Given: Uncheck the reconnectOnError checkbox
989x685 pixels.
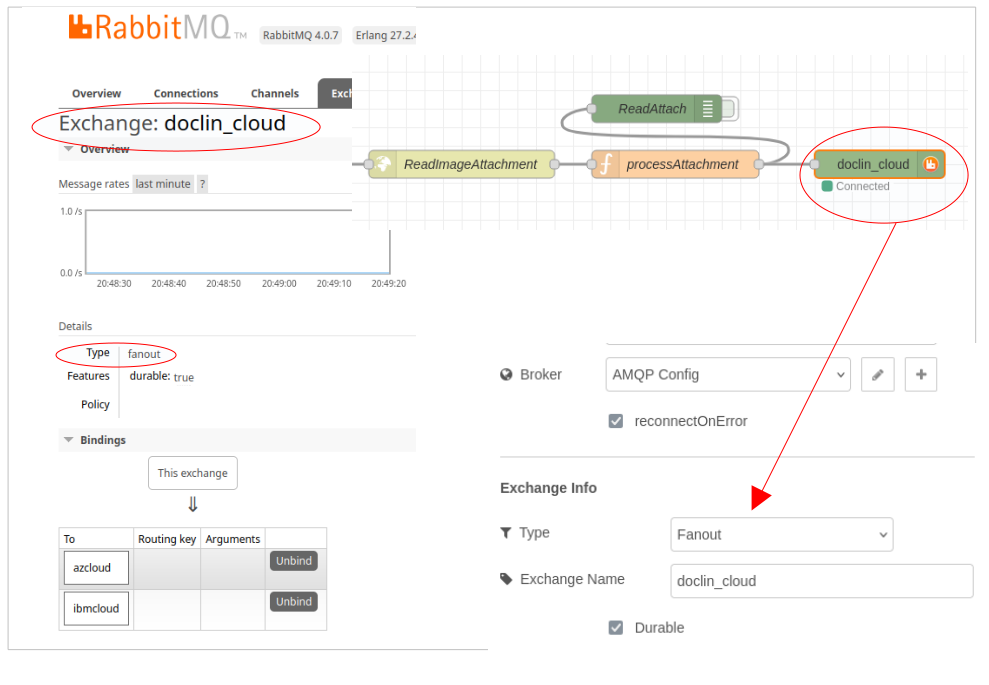Looking at the screenshot, I should click(616, 421).
